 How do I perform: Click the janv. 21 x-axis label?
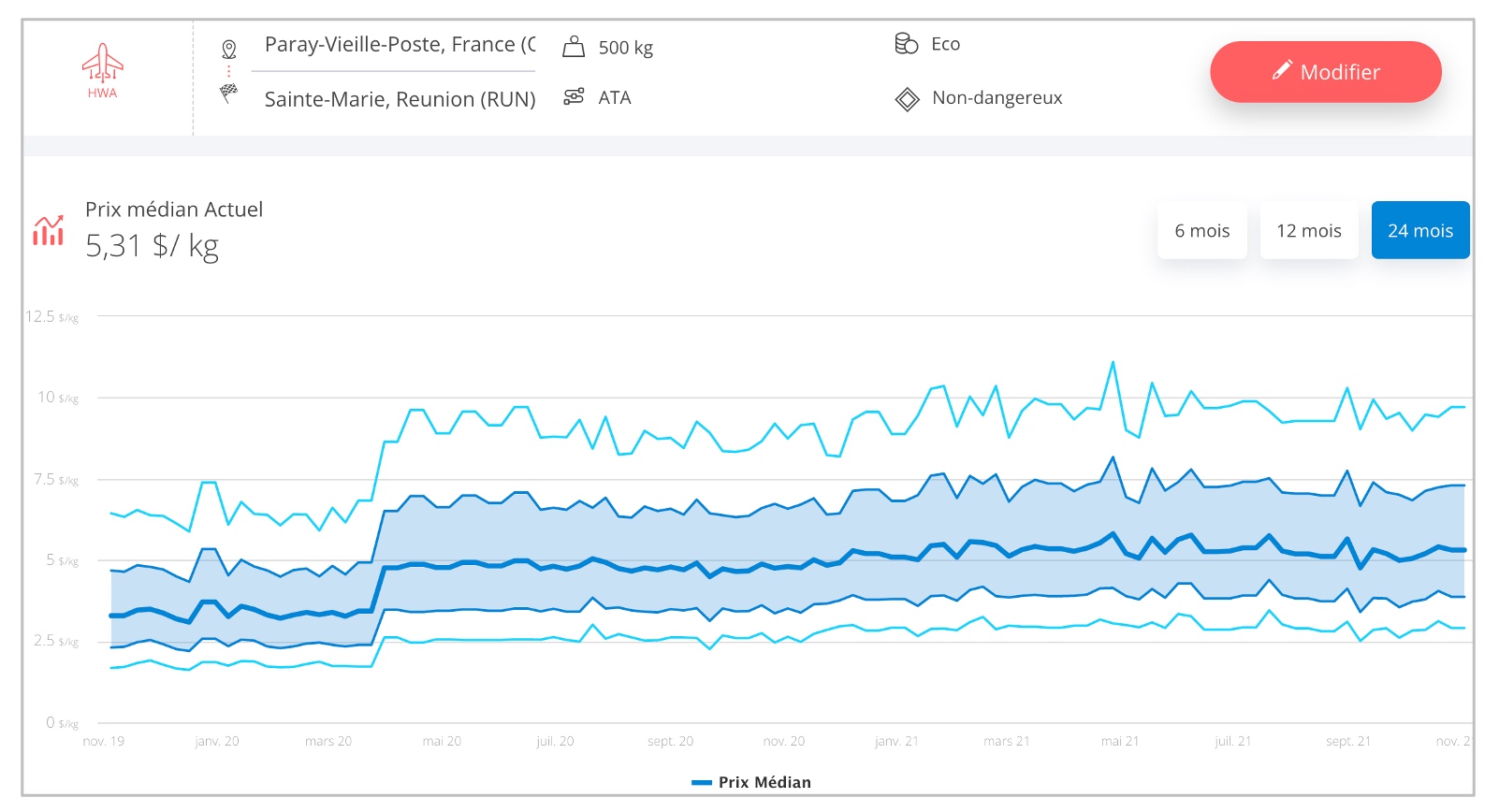pos(896,741)
